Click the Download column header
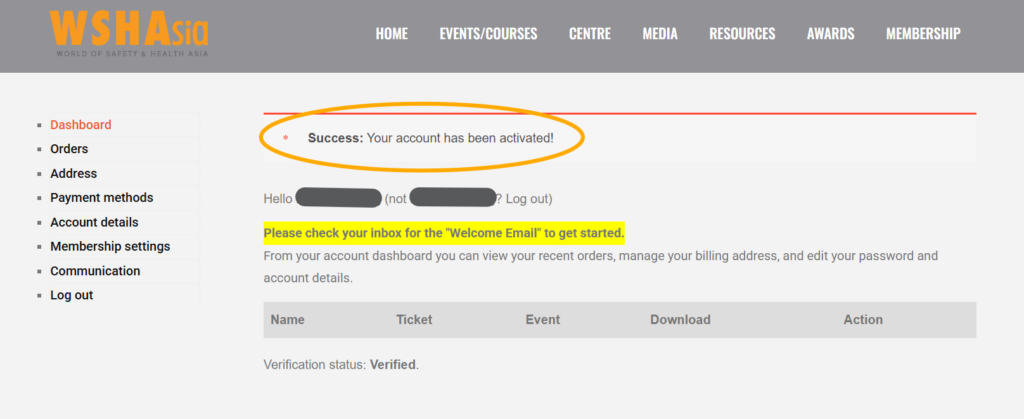The height and width of the screenshot is (419, 1024). click(680, 320)
